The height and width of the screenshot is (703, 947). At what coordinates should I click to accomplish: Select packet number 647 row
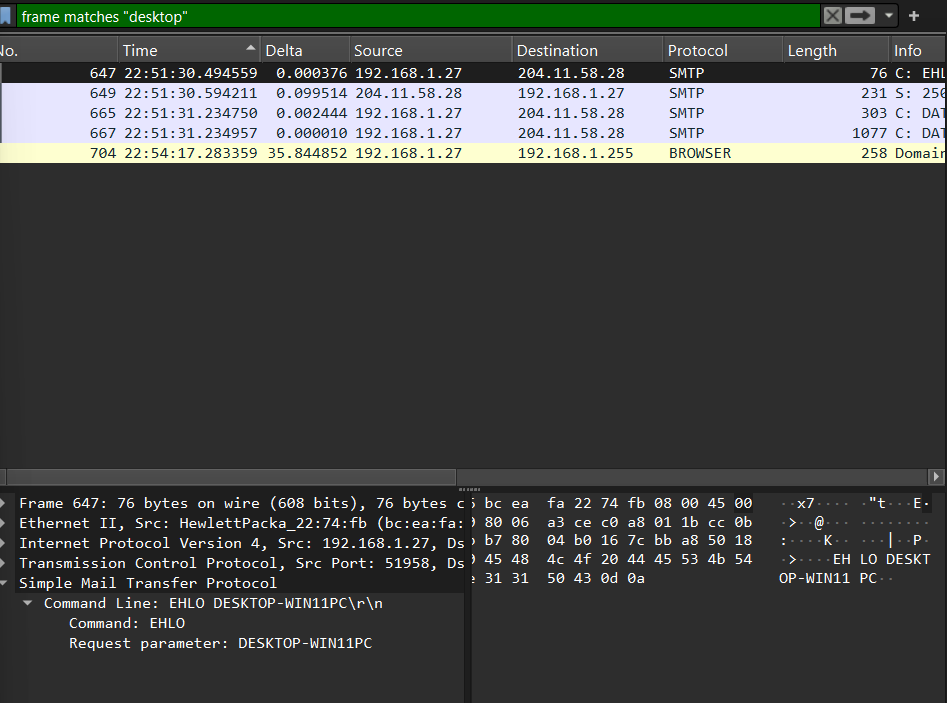[x=474, y=73]
